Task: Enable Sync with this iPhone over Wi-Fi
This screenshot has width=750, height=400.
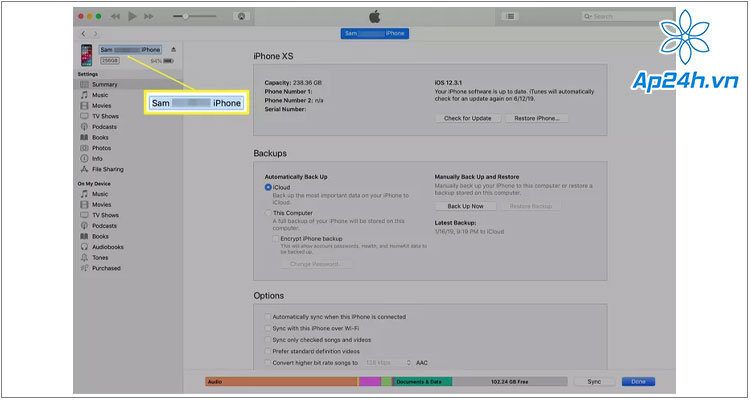Action: pos(267,328)
